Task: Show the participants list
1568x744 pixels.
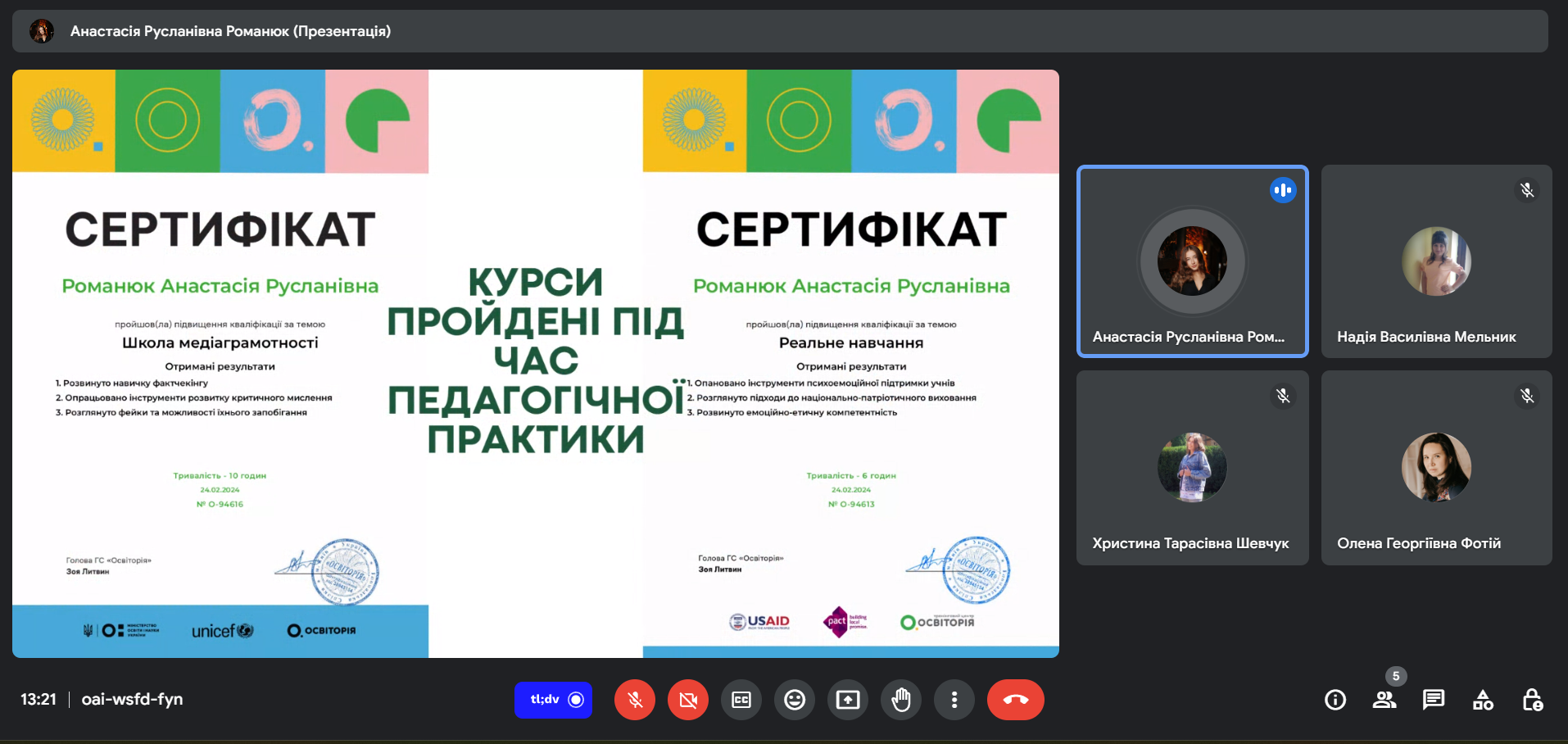Action: (x=1384, y=700)
